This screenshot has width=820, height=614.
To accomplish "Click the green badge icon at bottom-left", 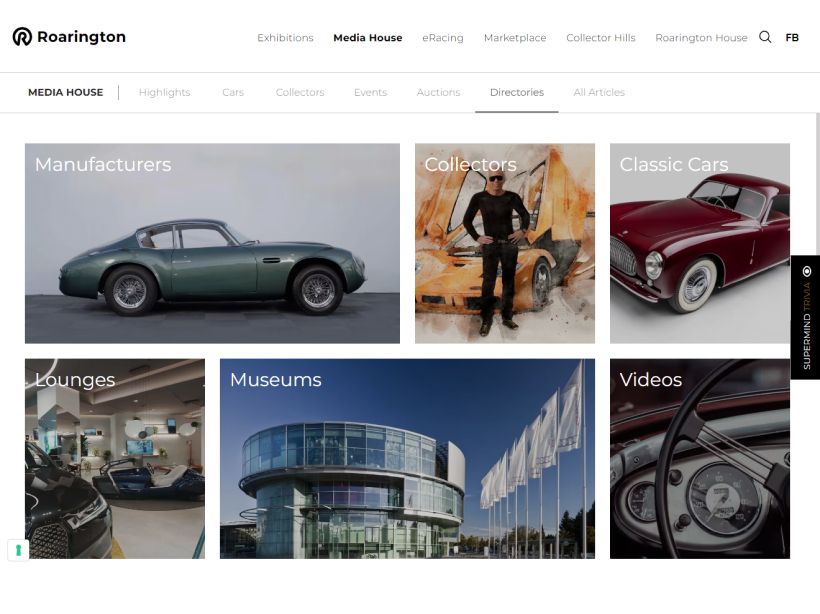I will pyautogui.click(x=18, y=550).
